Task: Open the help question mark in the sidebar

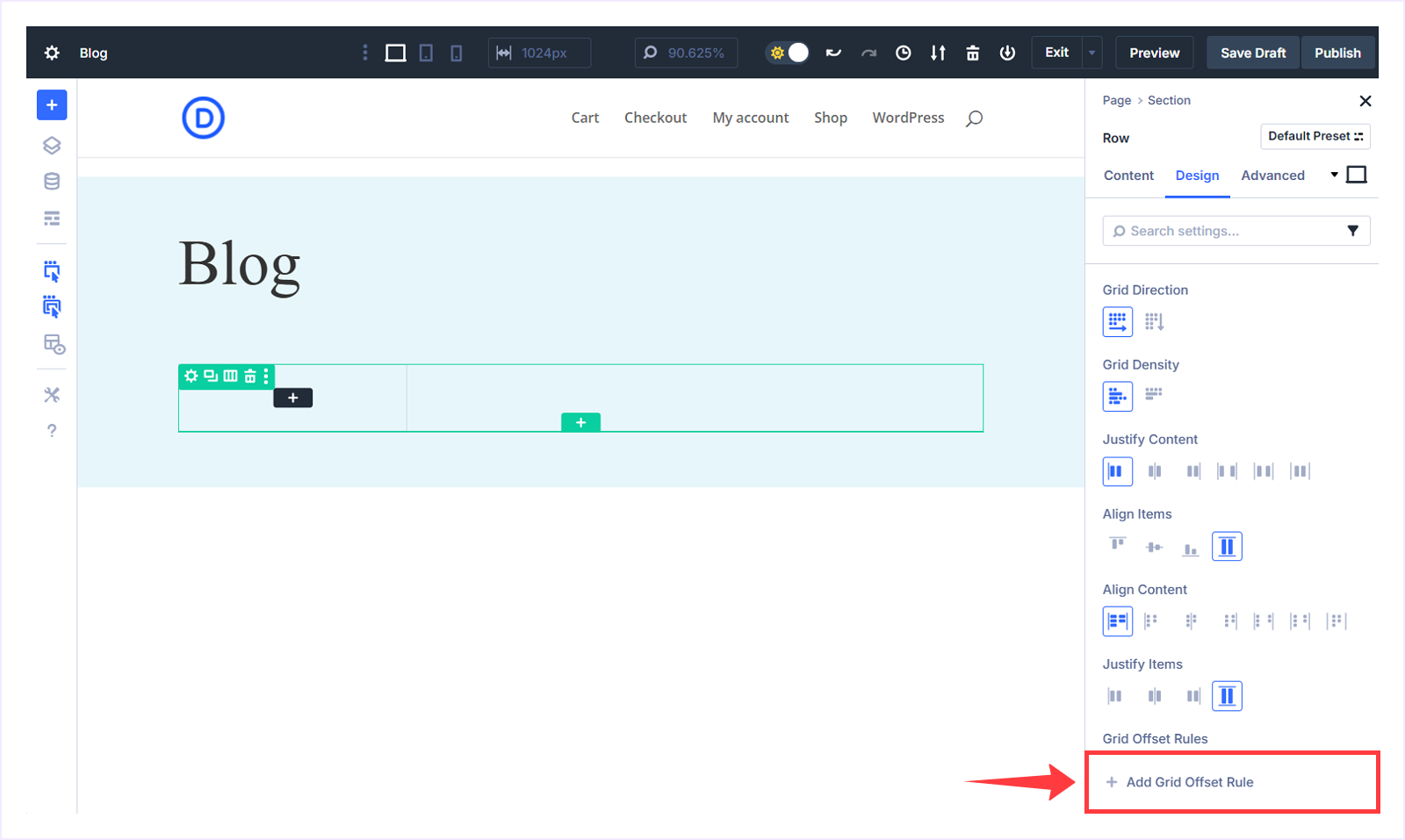Action: 51,430
